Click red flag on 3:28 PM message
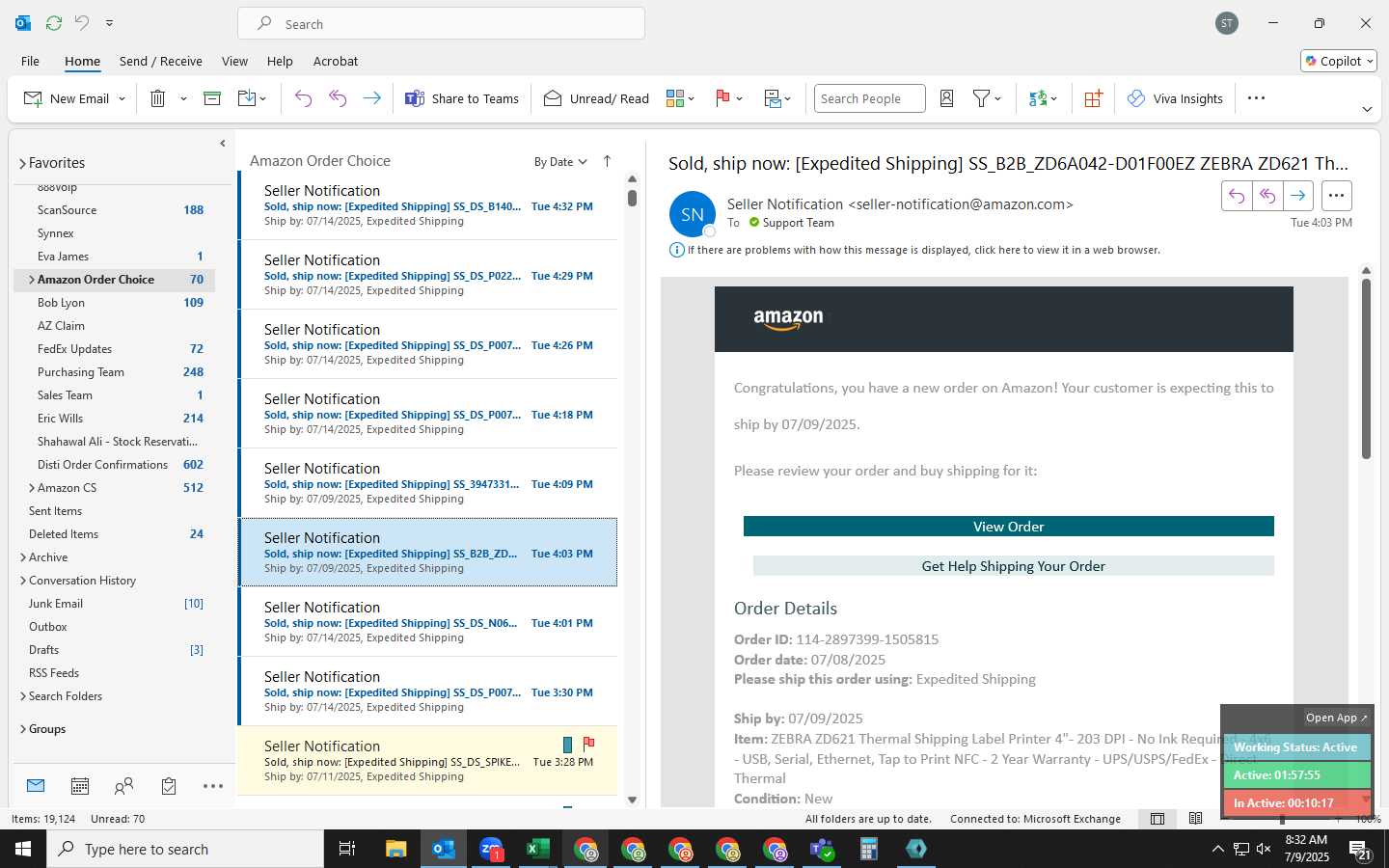 (588, 744)
